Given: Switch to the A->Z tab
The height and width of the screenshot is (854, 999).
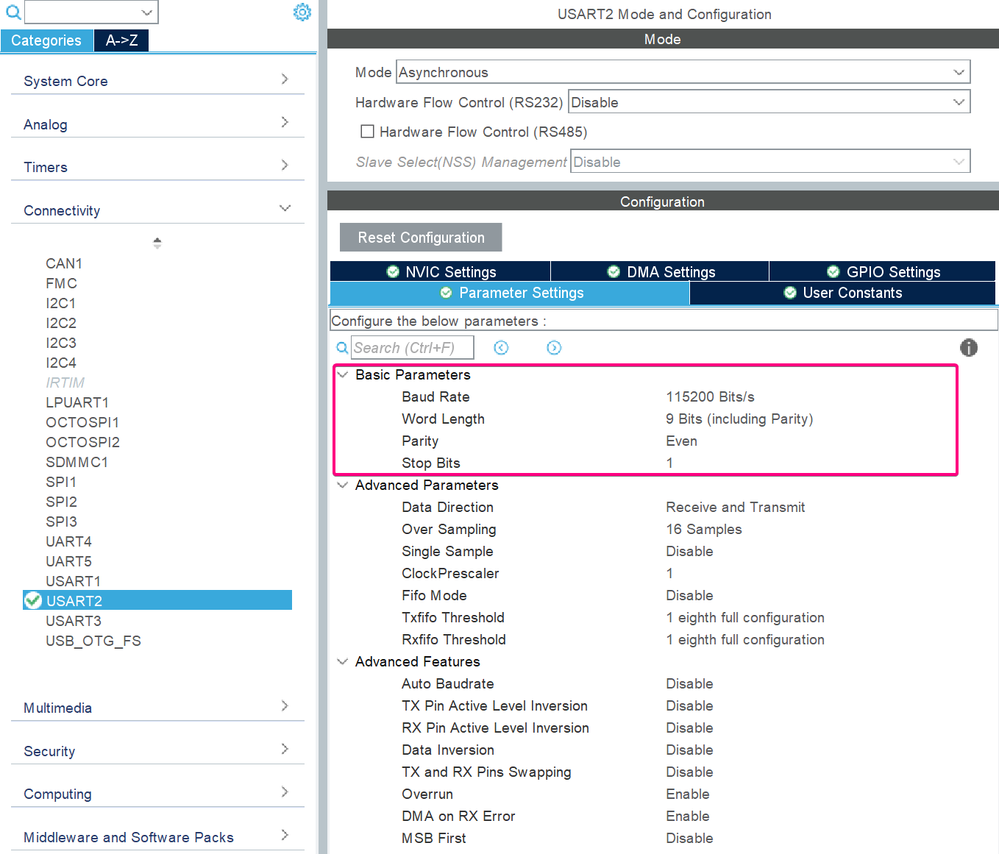Looking at the screenshot, I should click(122, 40).
